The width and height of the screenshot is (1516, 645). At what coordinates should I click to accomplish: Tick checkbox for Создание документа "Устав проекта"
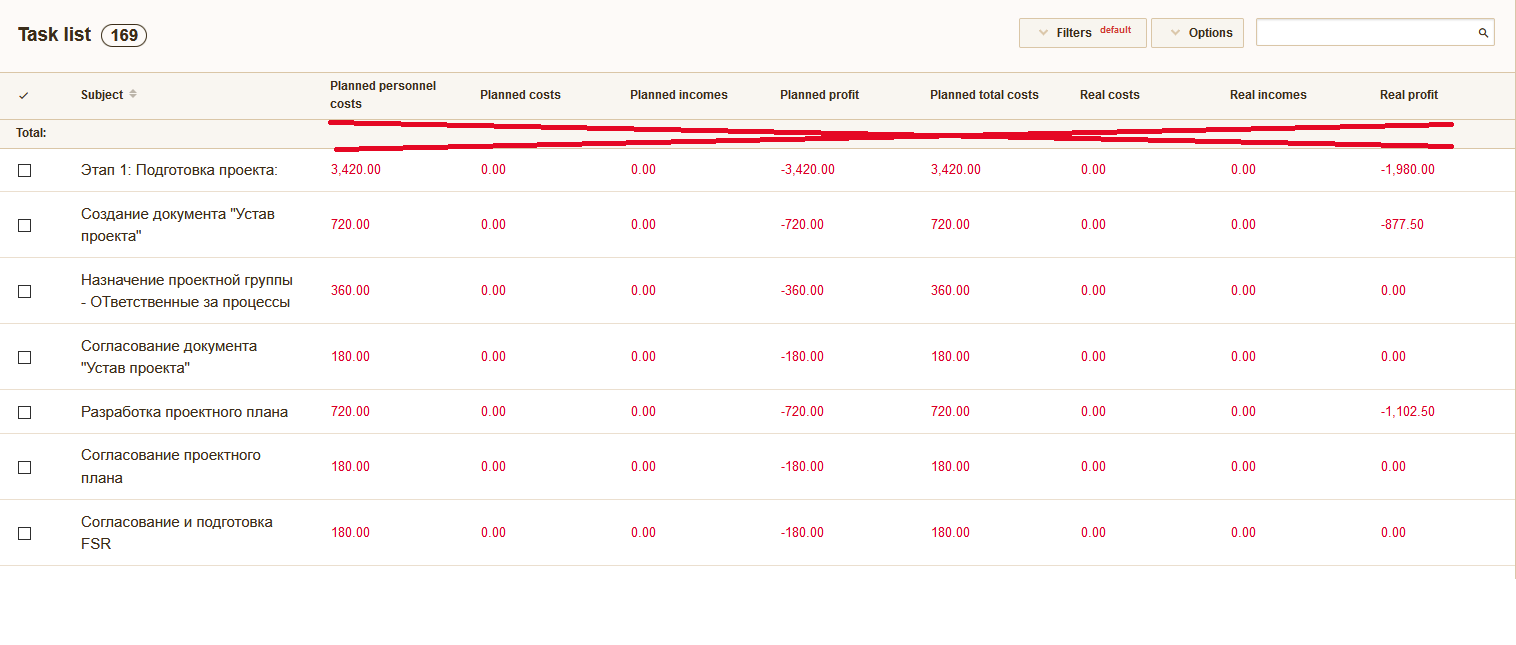[25, 225]
